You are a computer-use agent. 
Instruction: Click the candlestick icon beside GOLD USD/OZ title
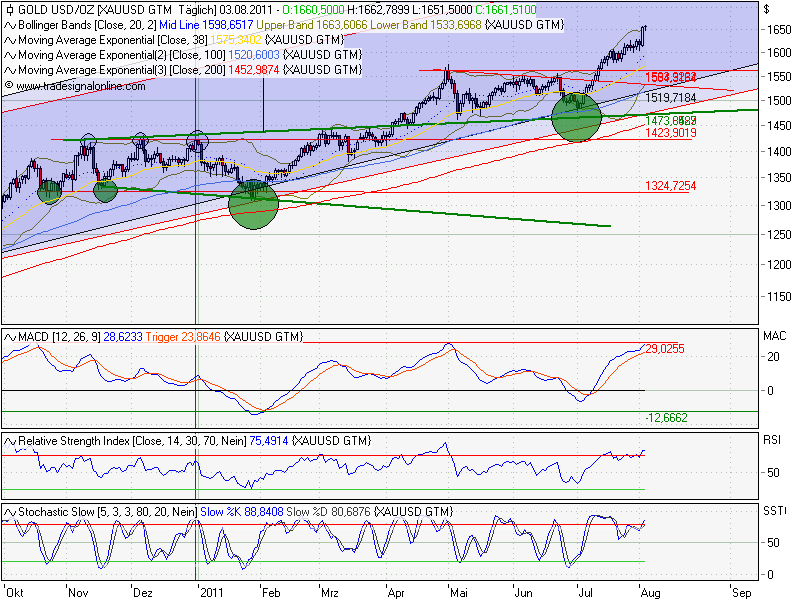point(9,10)
